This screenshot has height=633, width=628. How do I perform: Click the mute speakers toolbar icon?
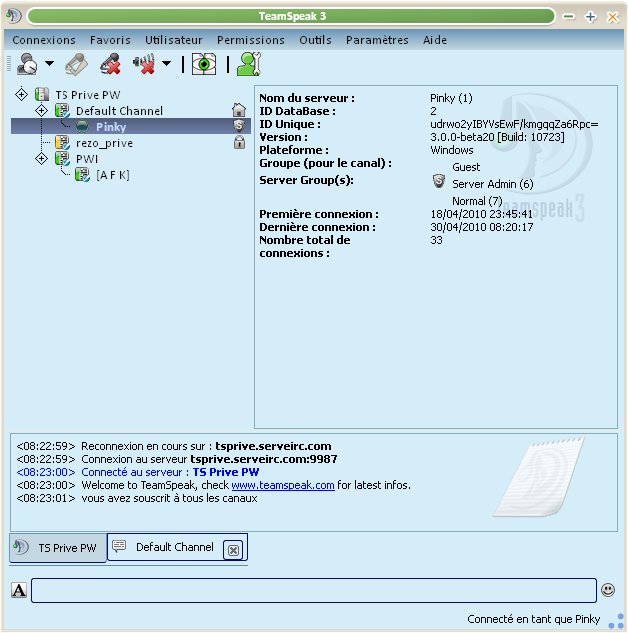[x=145, y=64]
